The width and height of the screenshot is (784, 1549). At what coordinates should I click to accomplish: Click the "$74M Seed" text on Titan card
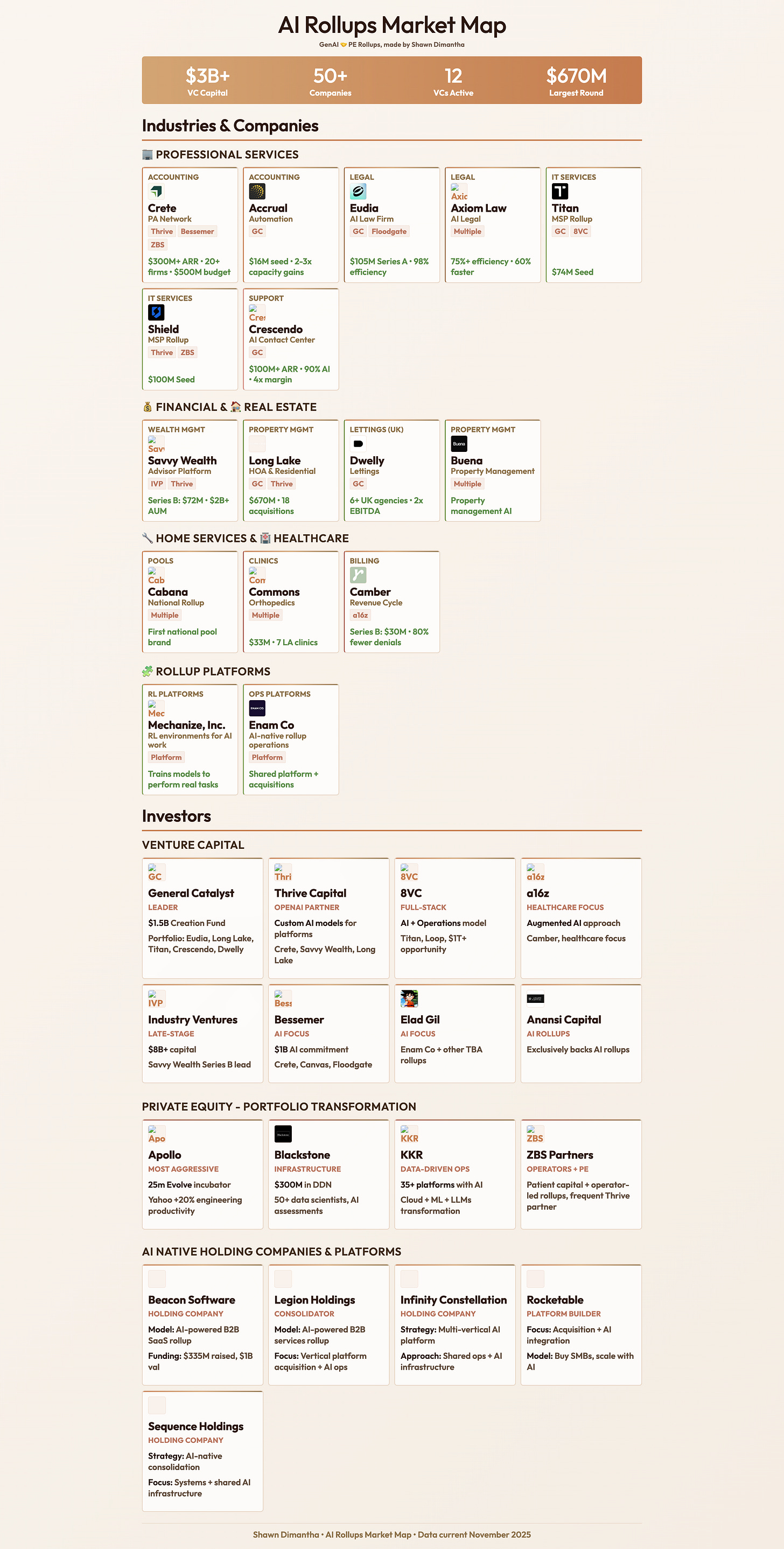(x=572, y=273)
